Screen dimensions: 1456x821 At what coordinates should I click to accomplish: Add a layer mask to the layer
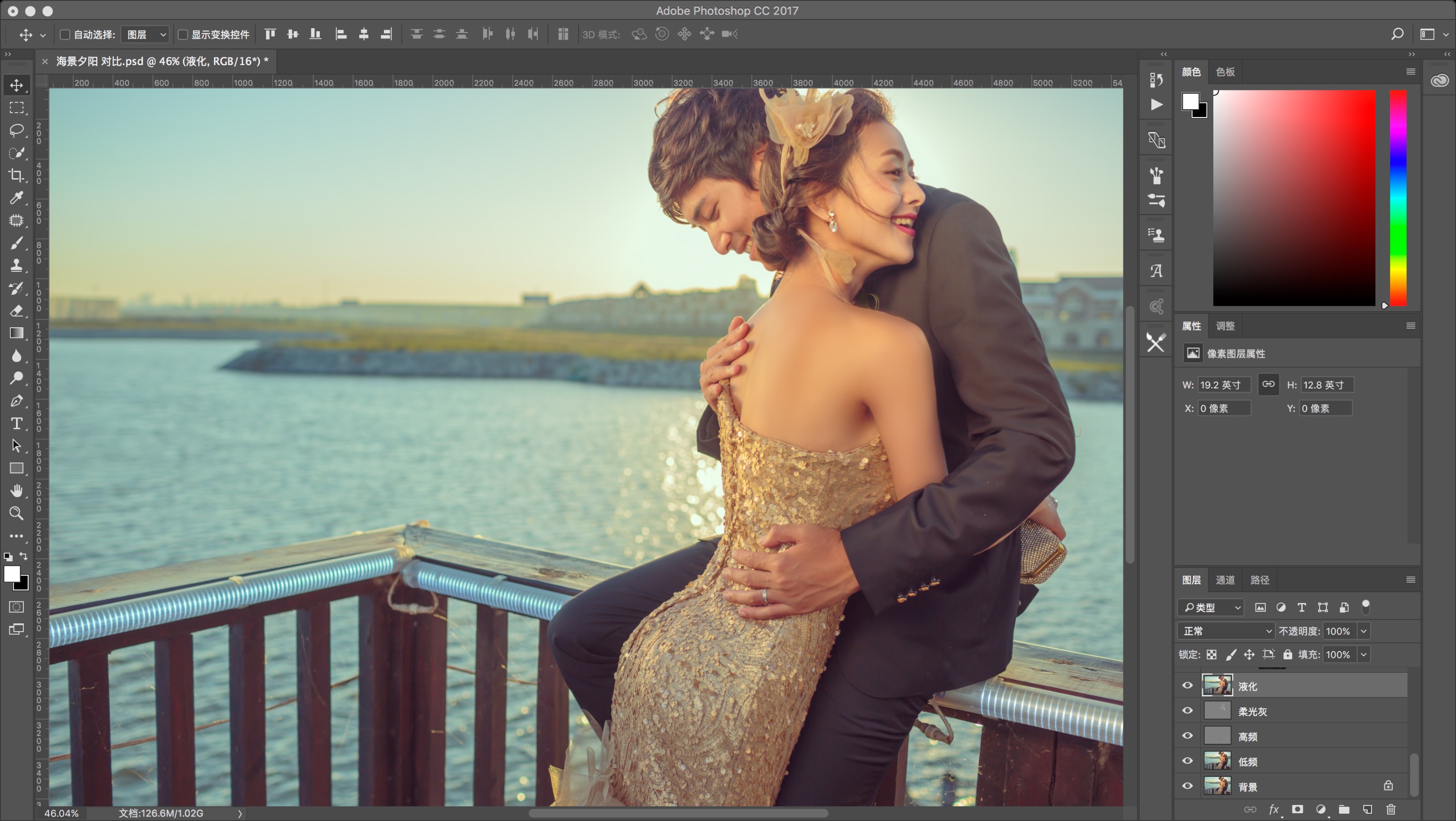click(x=1298, y=809)
